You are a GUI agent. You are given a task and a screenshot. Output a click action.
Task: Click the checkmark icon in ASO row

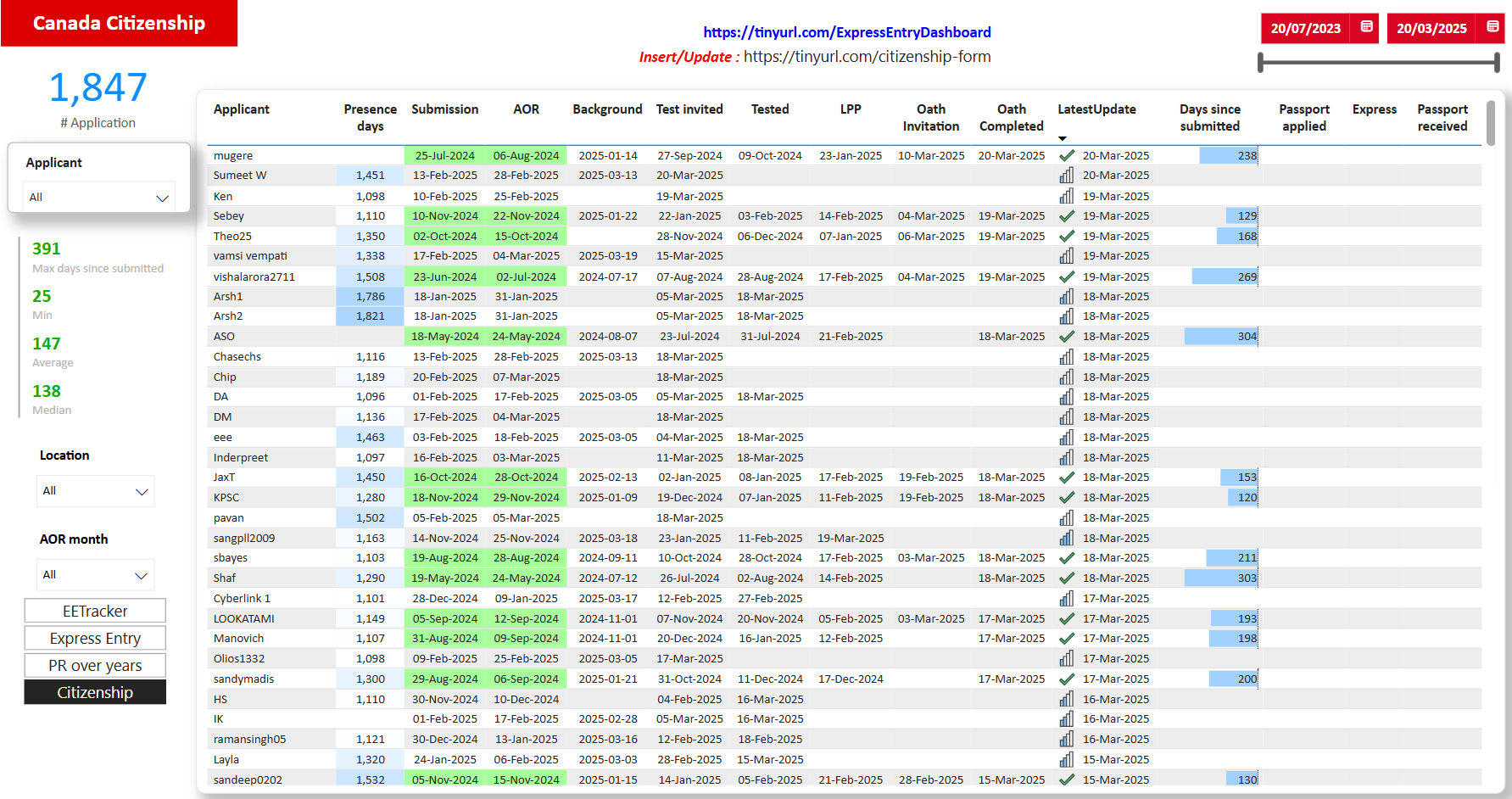(1067, 336)
